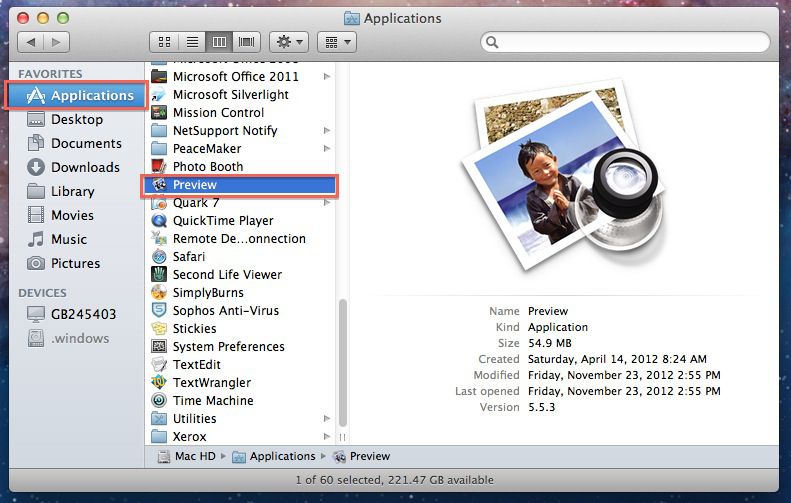Viewport: 791px width, 503px height.
Task: Click the Size value 54.9 MB
Action: tap(549, 343)
